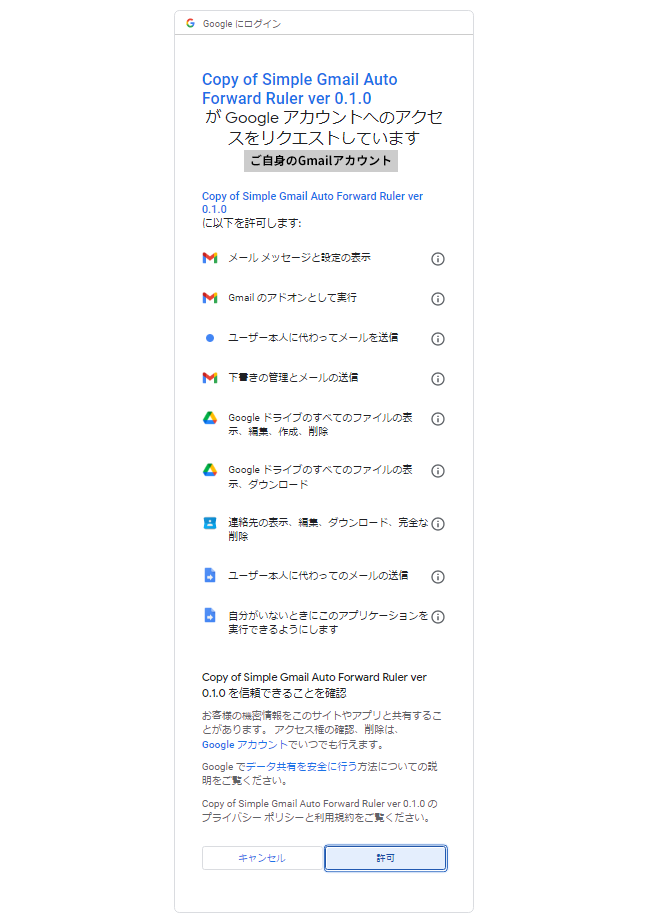Click the text に以下を許可します:

click(x=251, y=223)
